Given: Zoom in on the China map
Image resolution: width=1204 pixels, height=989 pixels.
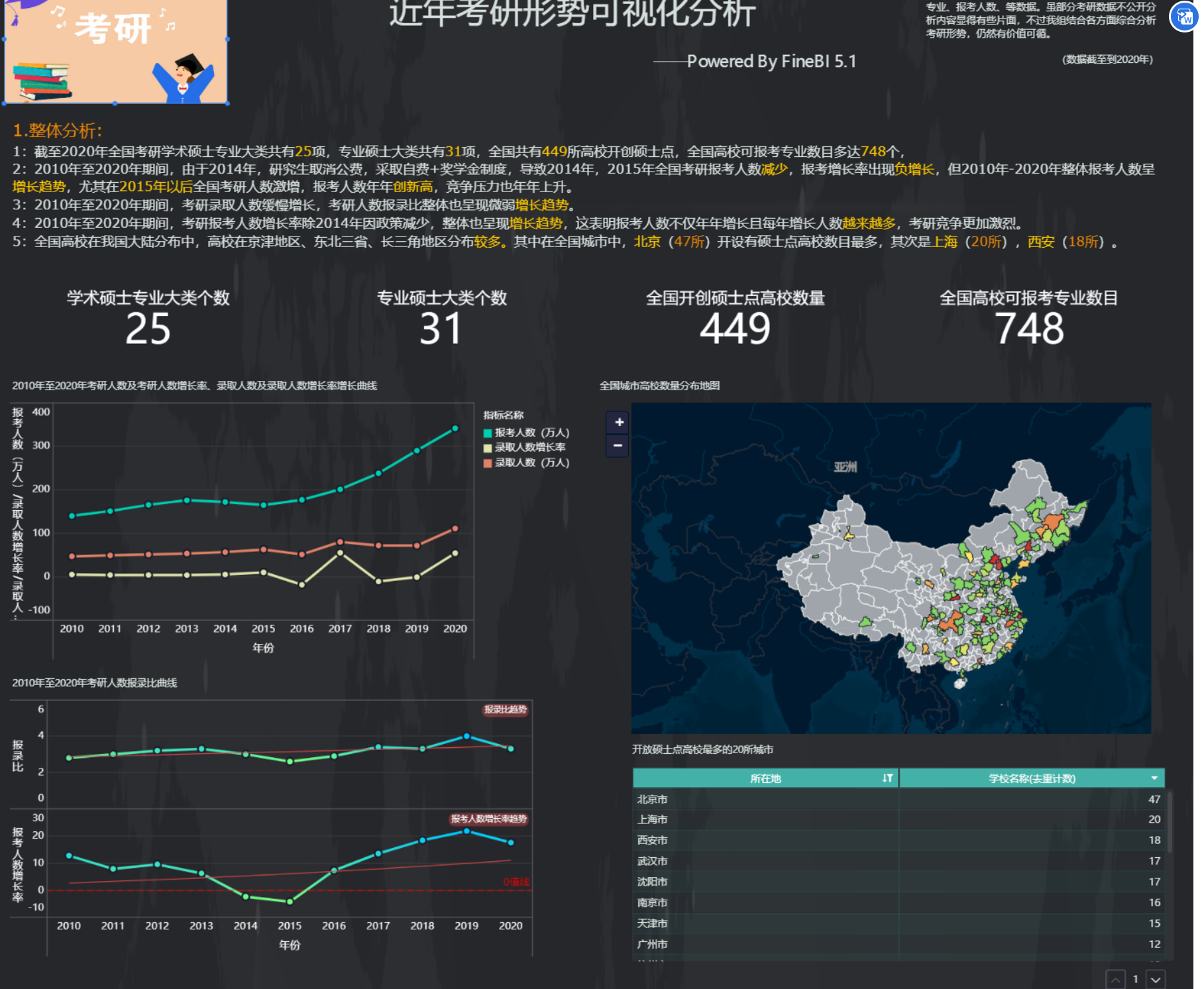Looking at the screenshot, I should [618, 423].
